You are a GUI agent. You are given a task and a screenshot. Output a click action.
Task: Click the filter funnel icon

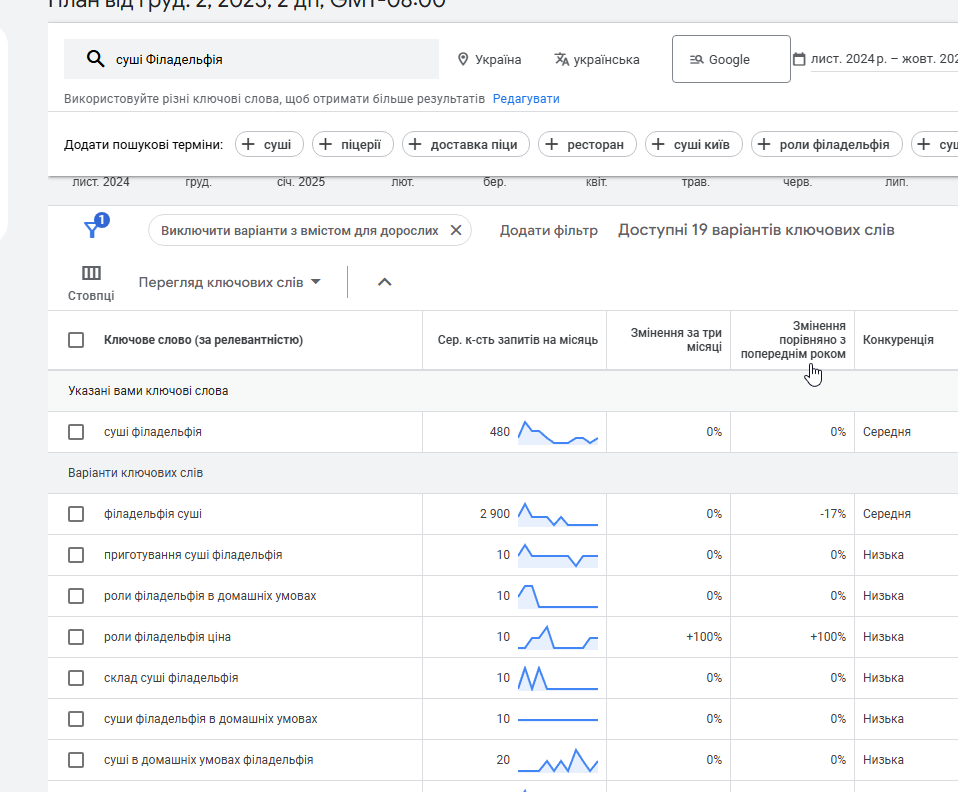[x=92, y=230]
